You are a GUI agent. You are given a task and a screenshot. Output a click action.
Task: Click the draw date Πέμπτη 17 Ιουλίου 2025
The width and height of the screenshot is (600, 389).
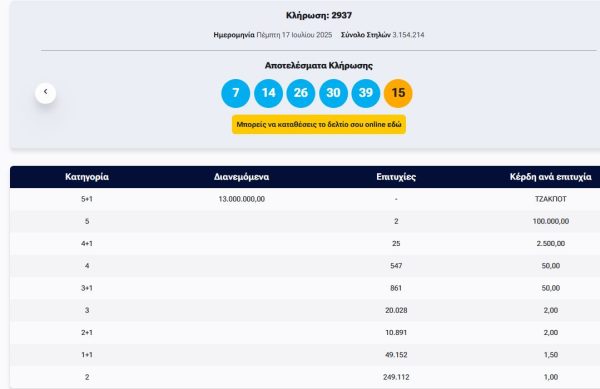coord(294,35)
